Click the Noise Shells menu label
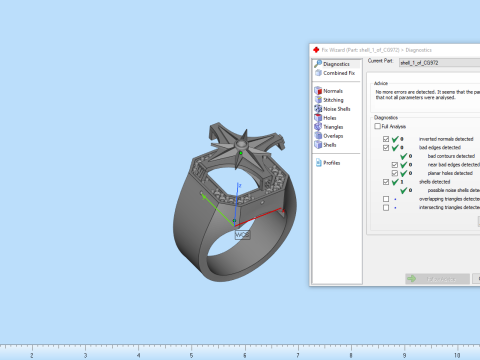 point(337,109)
